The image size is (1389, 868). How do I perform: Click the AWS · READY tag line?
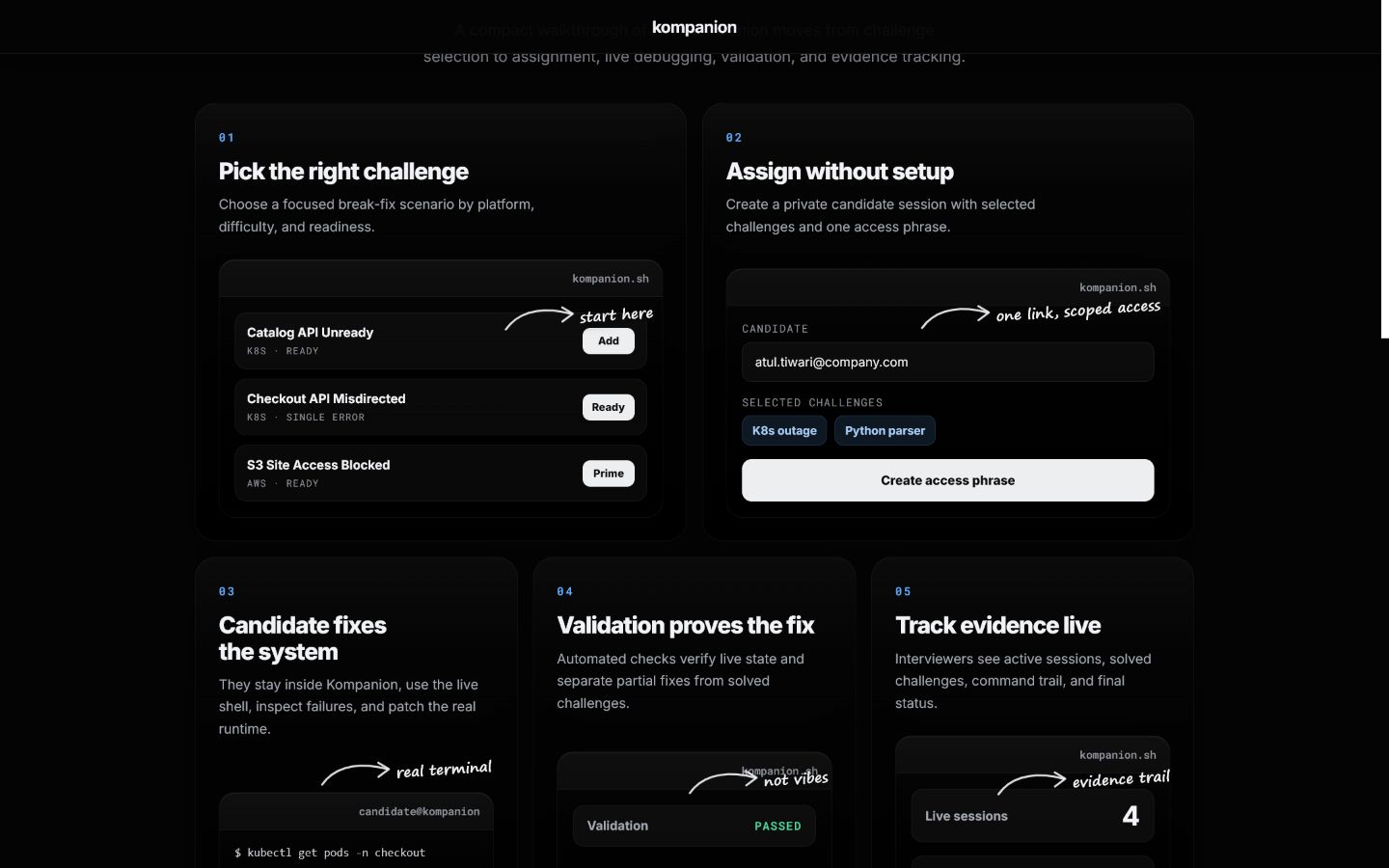point(283,484)
